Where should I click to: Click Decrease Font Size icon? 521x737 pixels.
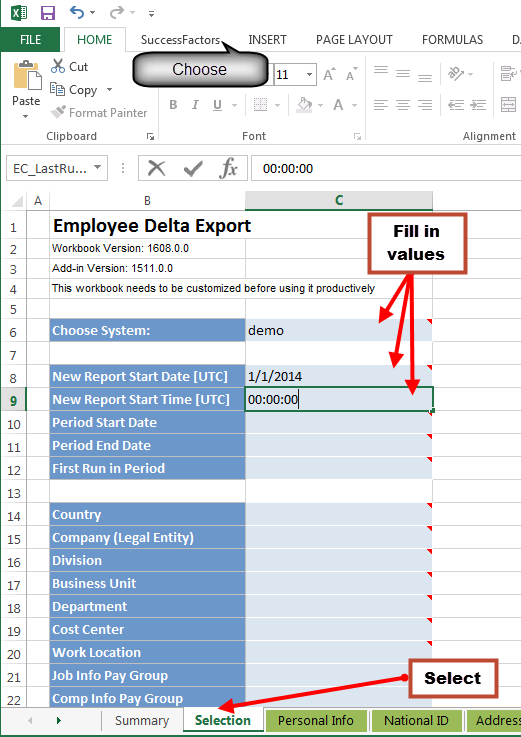click(x=351, y=74)
